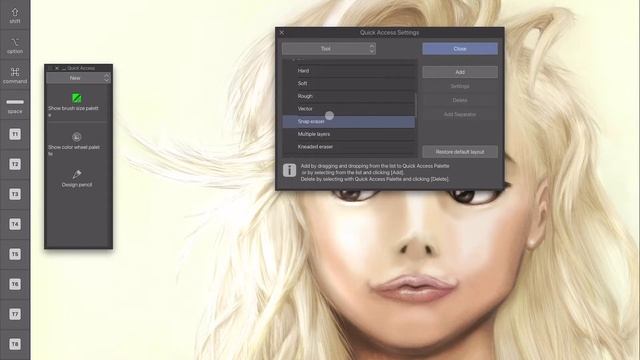Click the info icon in the settings dialog
640x360 pixels.
click(x=289, y=170)
